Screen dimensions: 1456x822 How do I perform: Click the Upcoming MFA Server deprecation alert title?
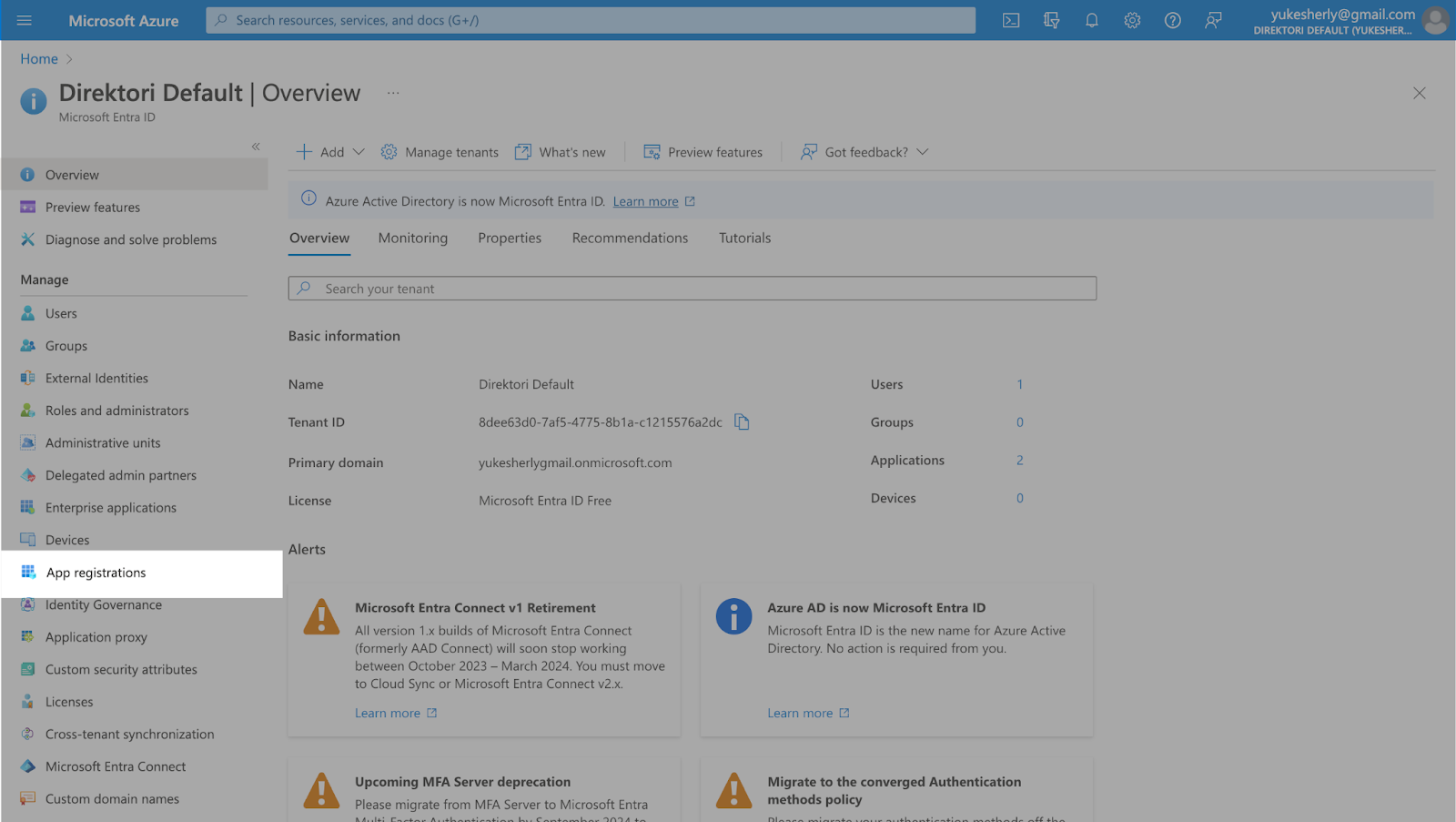[x=463, y=781]
